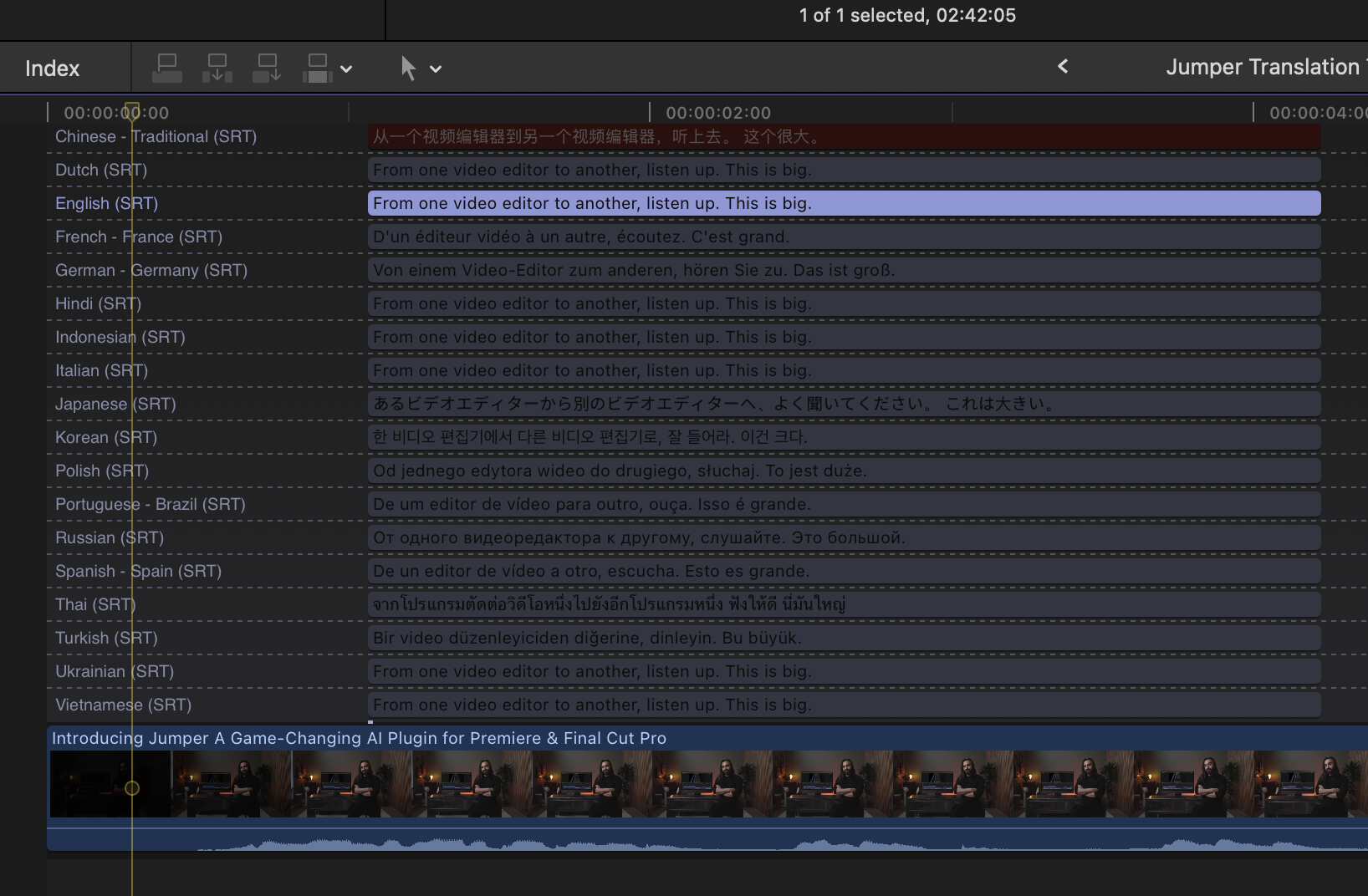Click the ruler at 00:00:02:00
This screenshot has height=896, width=1368.
coord(651,112)
